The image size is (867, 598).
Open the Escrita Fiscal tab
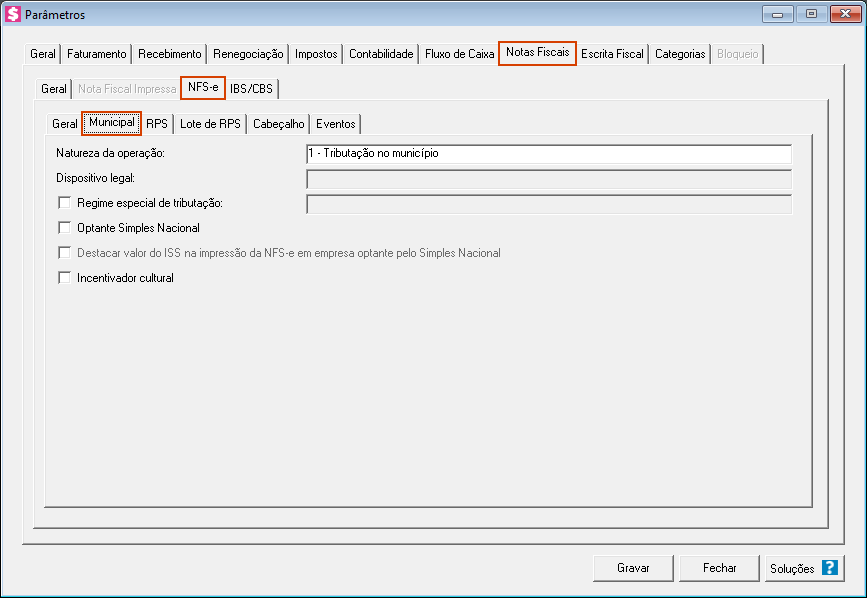(x=612, y=54)
